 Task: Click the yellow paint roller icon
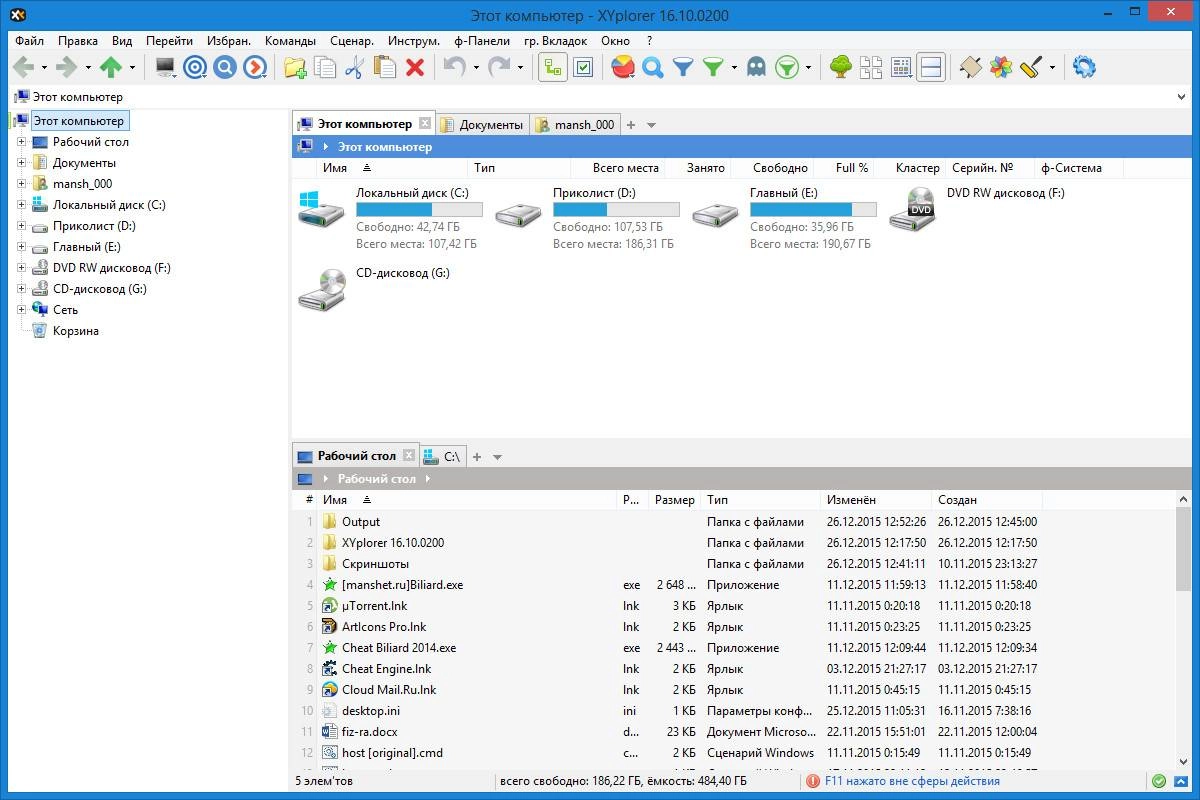(1031, 67)
